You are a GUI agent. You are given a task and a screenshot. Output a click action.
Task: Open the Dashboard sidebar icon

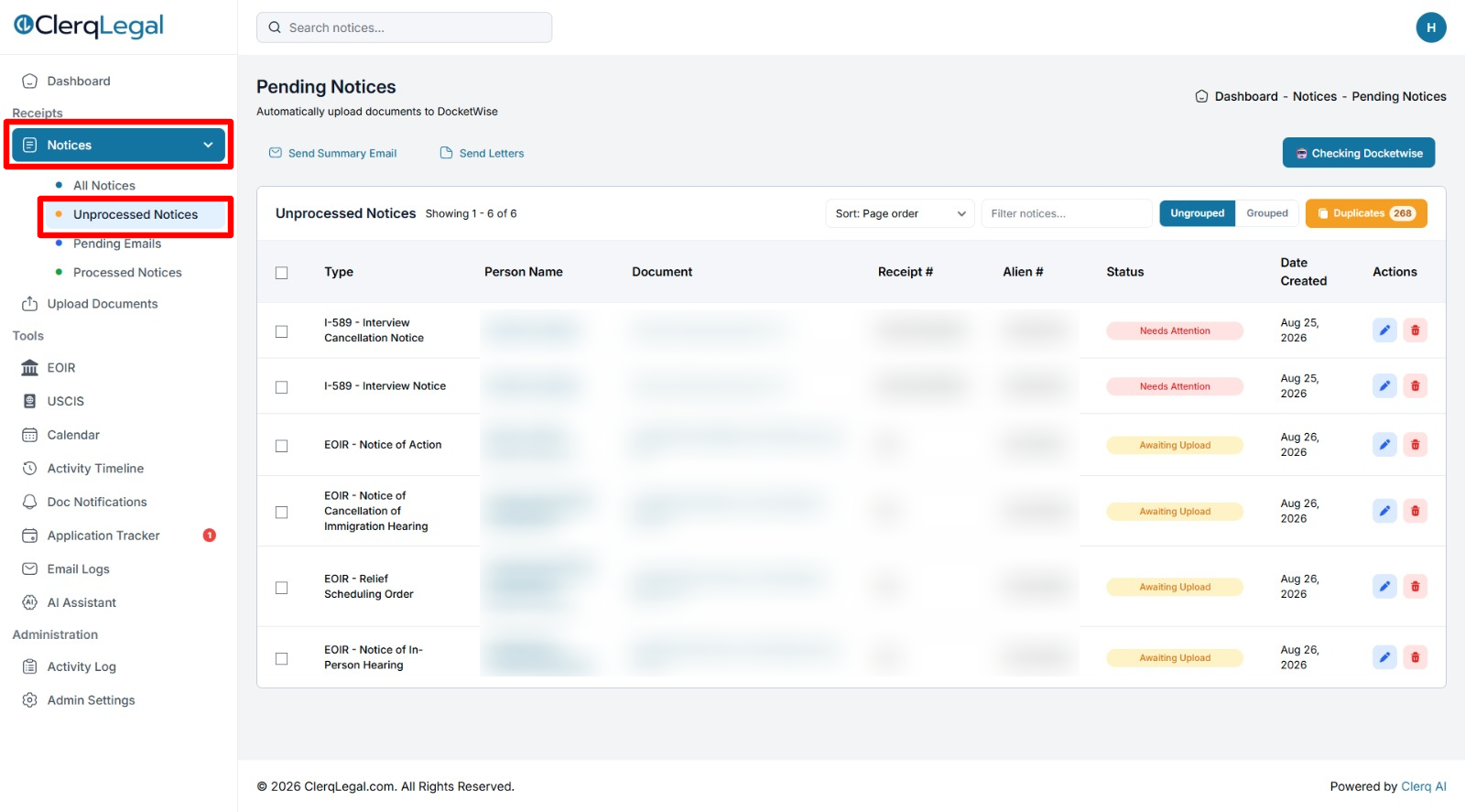(29, 81)
